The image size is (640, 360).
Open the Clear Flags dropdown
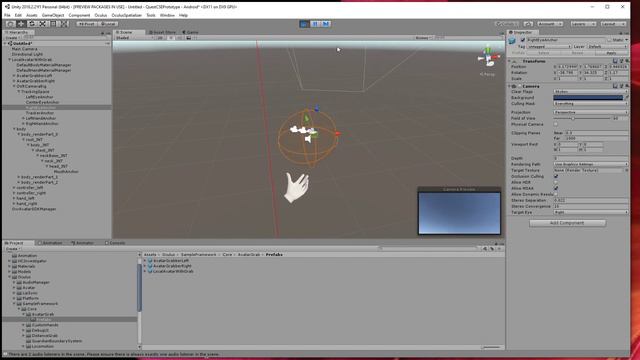(x=591, y=91)
